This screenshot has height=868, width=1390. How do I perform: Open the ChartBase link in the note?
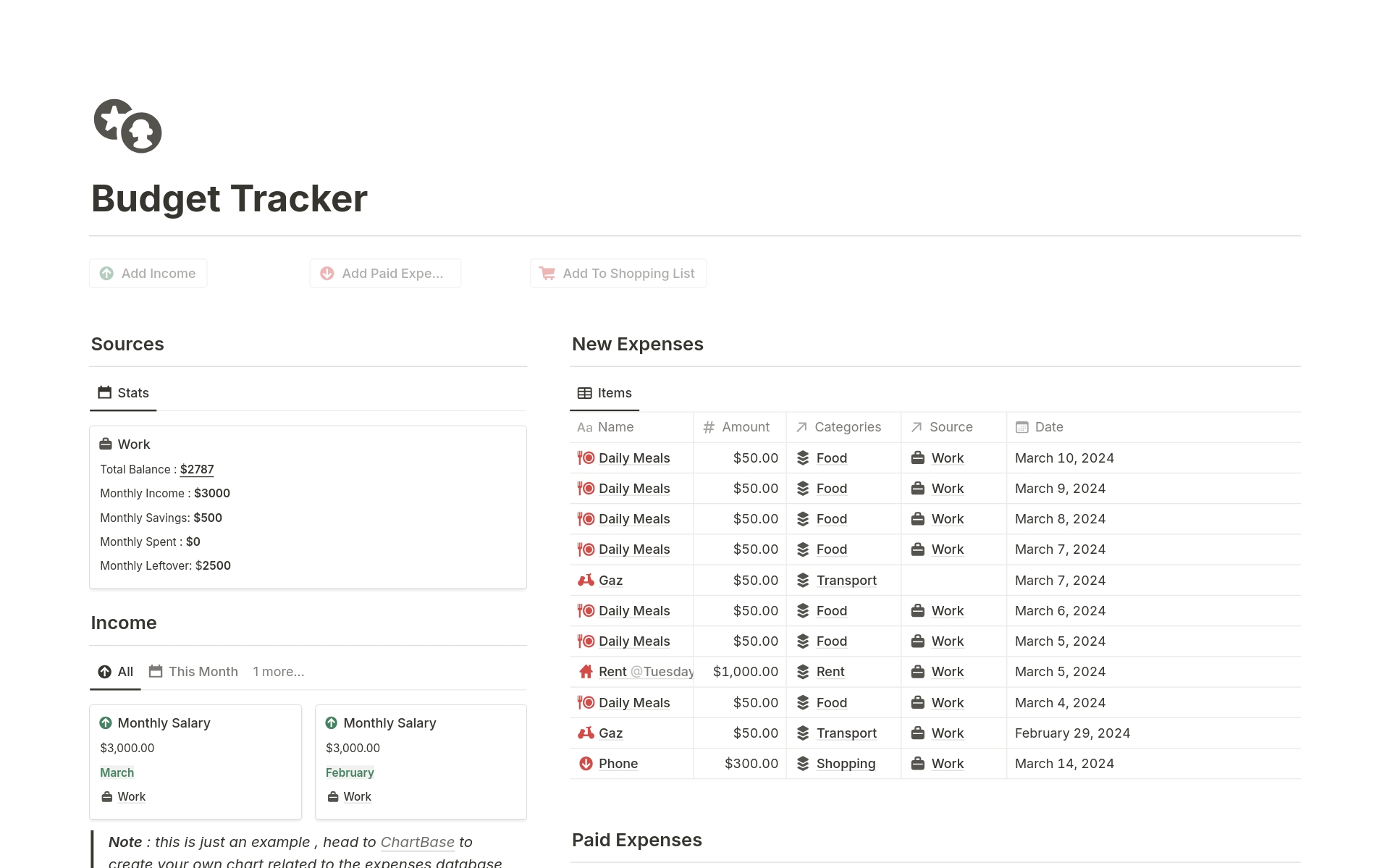(x=418, y=842)
